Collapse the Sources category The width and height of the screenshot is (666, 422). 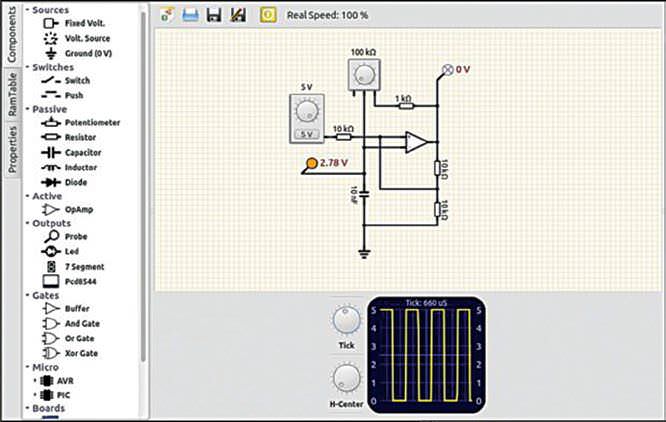click(x=27, y=9)
